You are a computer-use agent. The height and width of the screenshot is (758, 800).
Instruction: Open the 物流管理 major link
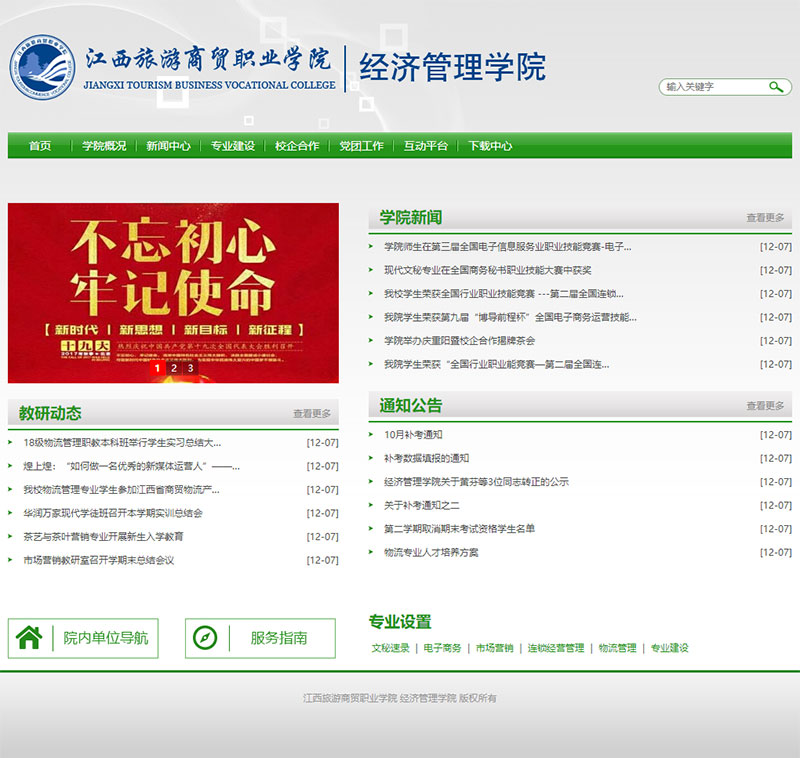pyautogui.click(x=617, y=648)
